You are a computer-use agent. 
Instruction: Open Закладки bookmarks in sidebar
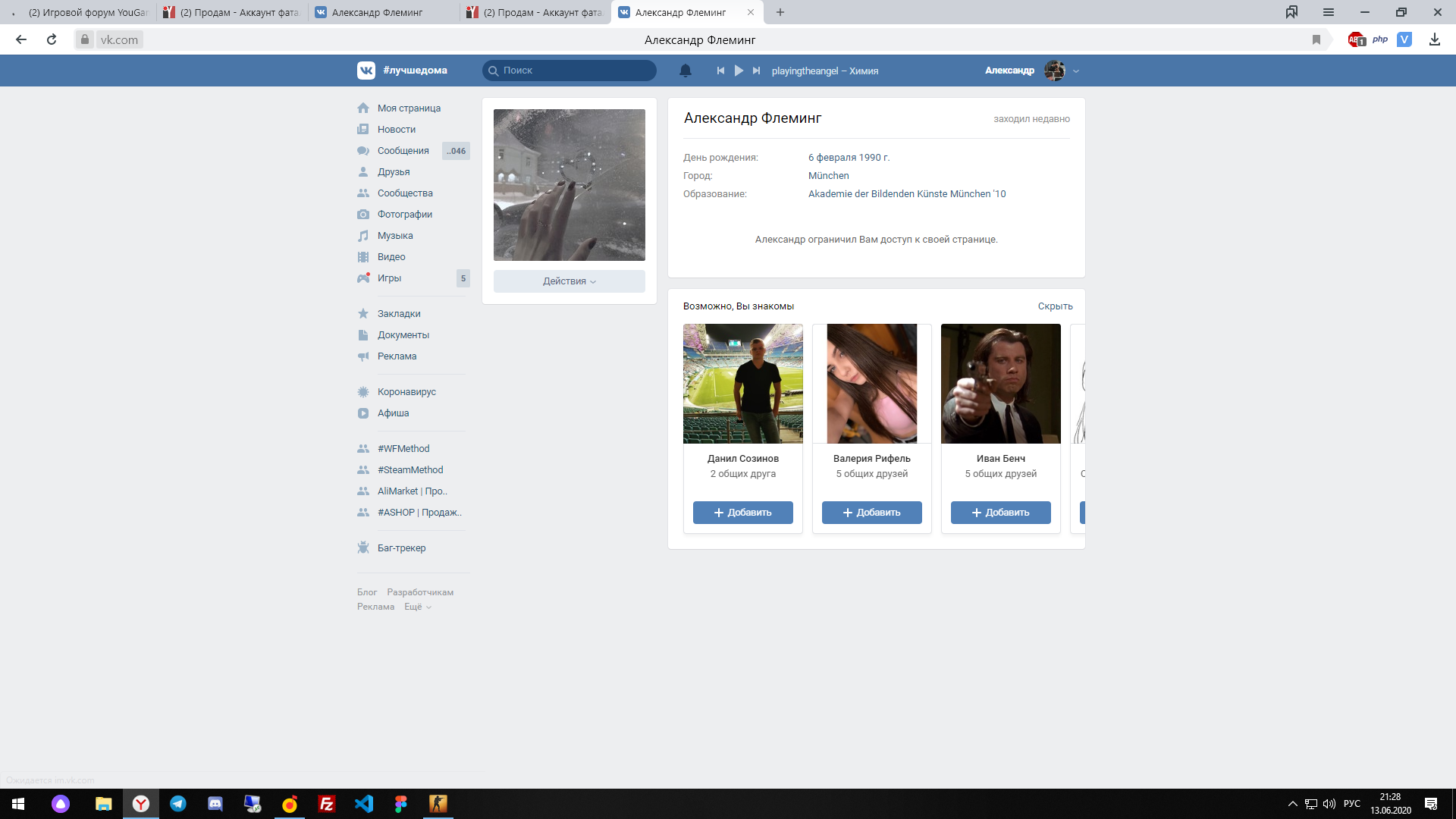point(398,314)
